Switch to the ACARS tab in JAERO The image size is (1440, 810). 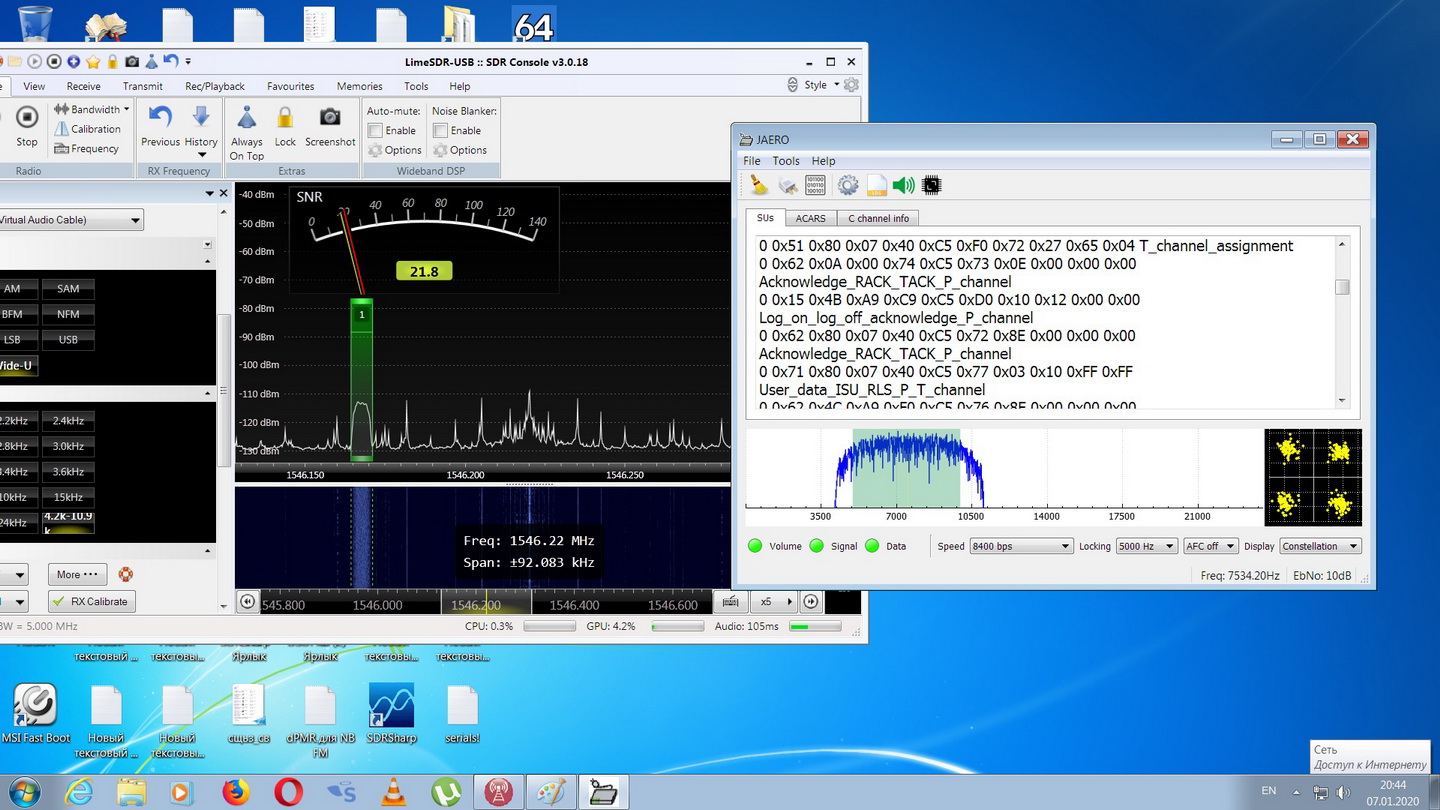(810, 218)
